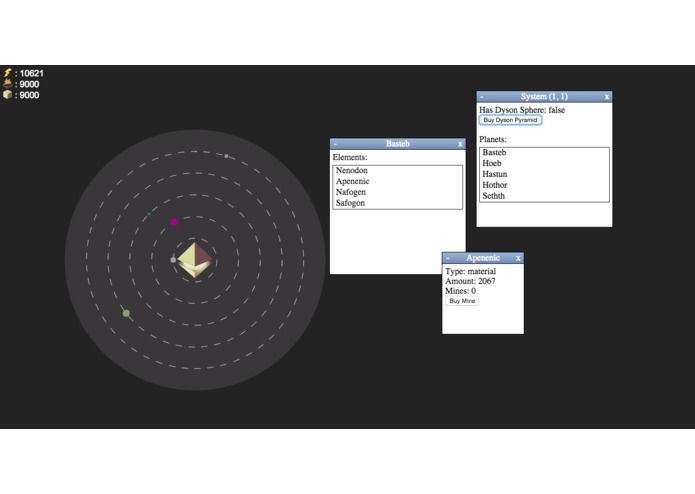
Task: Click the pale pink planet on outermost orbit
Action: click(226, 156)
